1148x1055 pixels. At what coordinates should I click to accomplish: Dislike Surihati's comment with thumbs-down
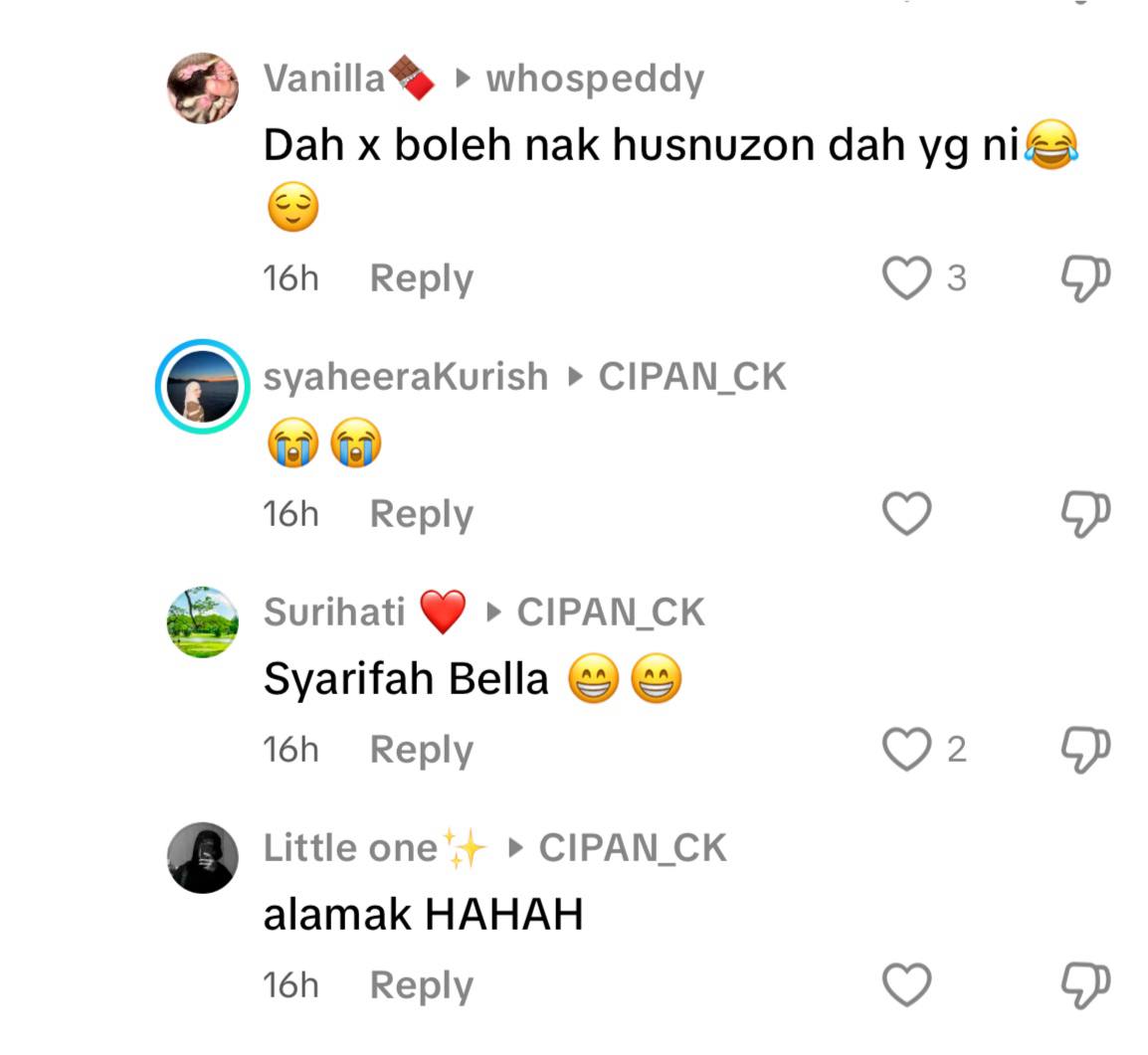(1085, 750)
